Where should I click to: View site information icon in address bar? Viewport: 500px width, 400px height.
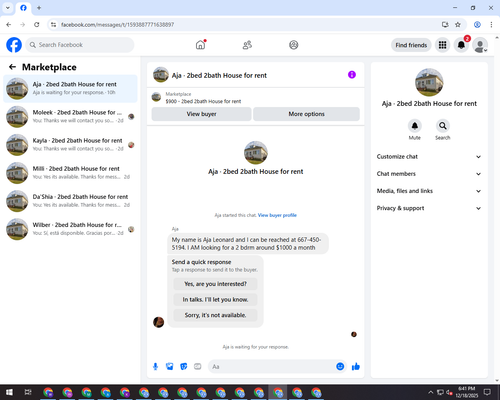pyautogui.click(x=53, y=25)
